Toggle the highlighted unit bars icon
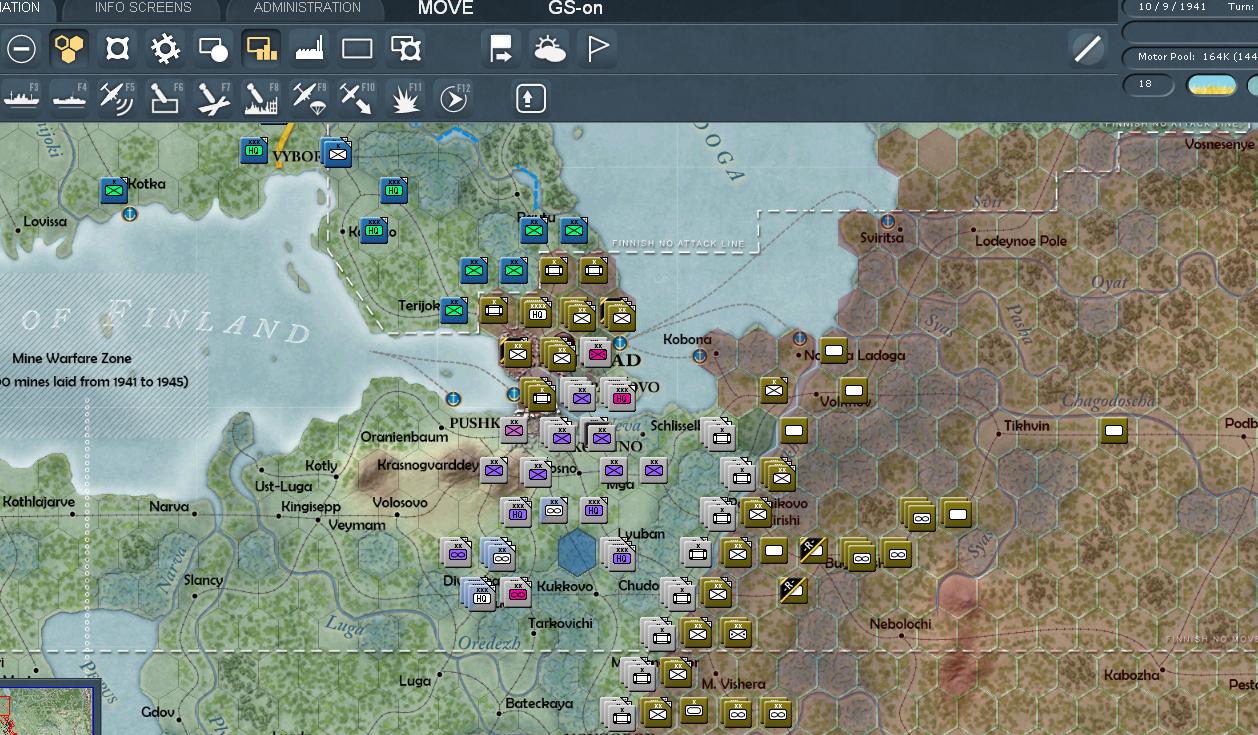 click(x=261, y=48)
